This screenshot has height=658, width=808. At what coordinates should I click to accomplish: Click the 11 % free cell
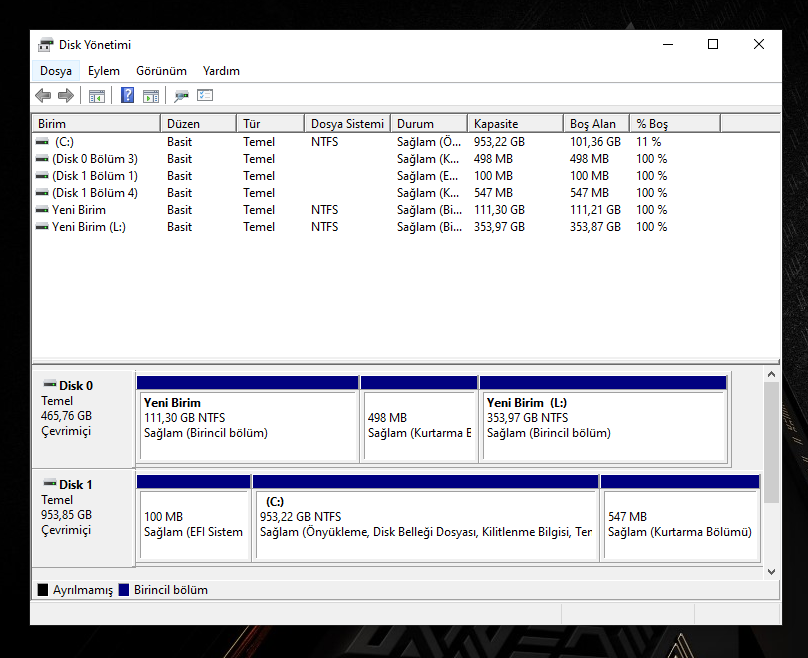tap(649, 142)
